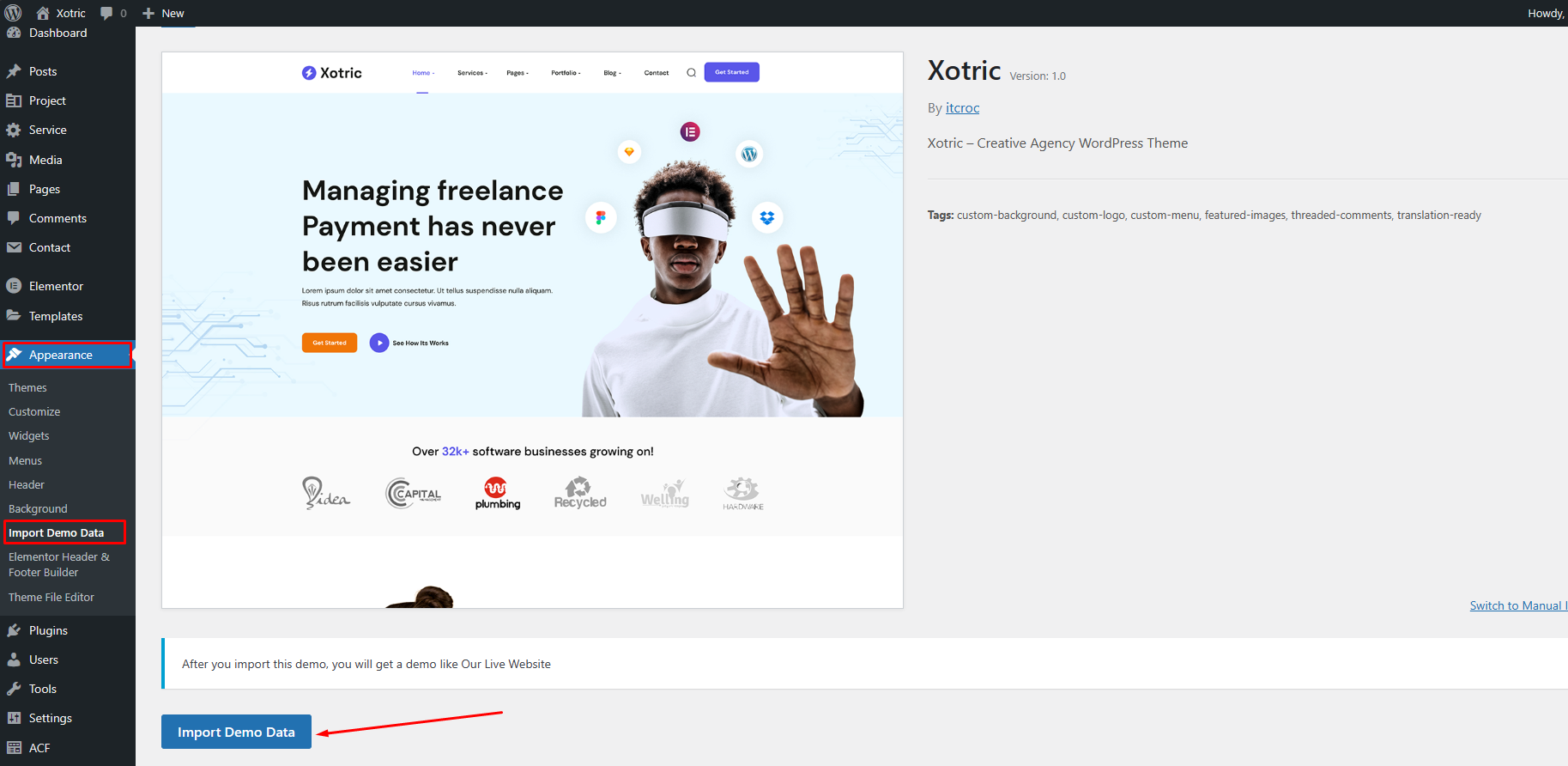
Task: Select the Background submenu item
Action: click(38, 508)
